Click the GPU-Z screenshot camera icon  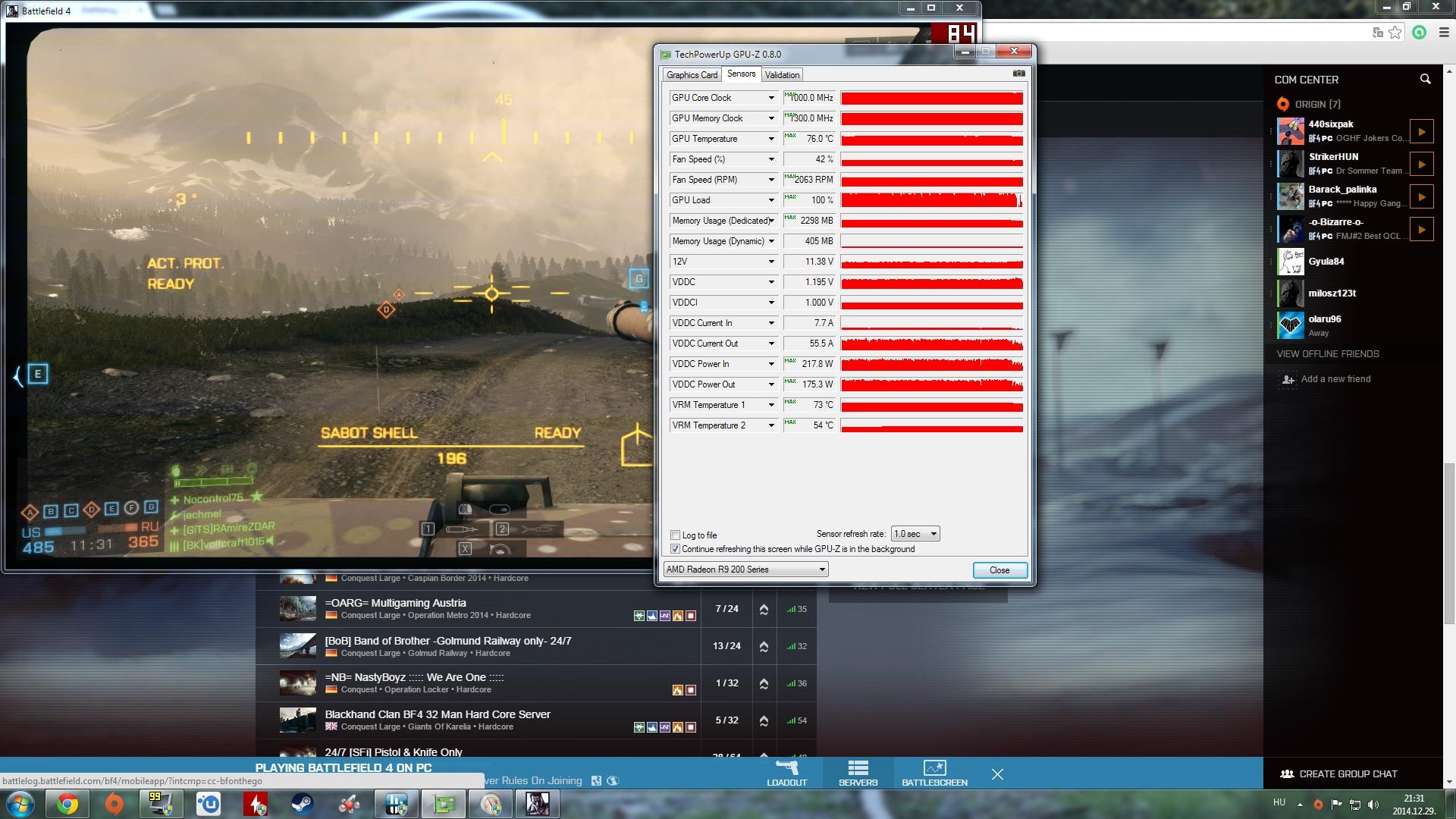1018,74
